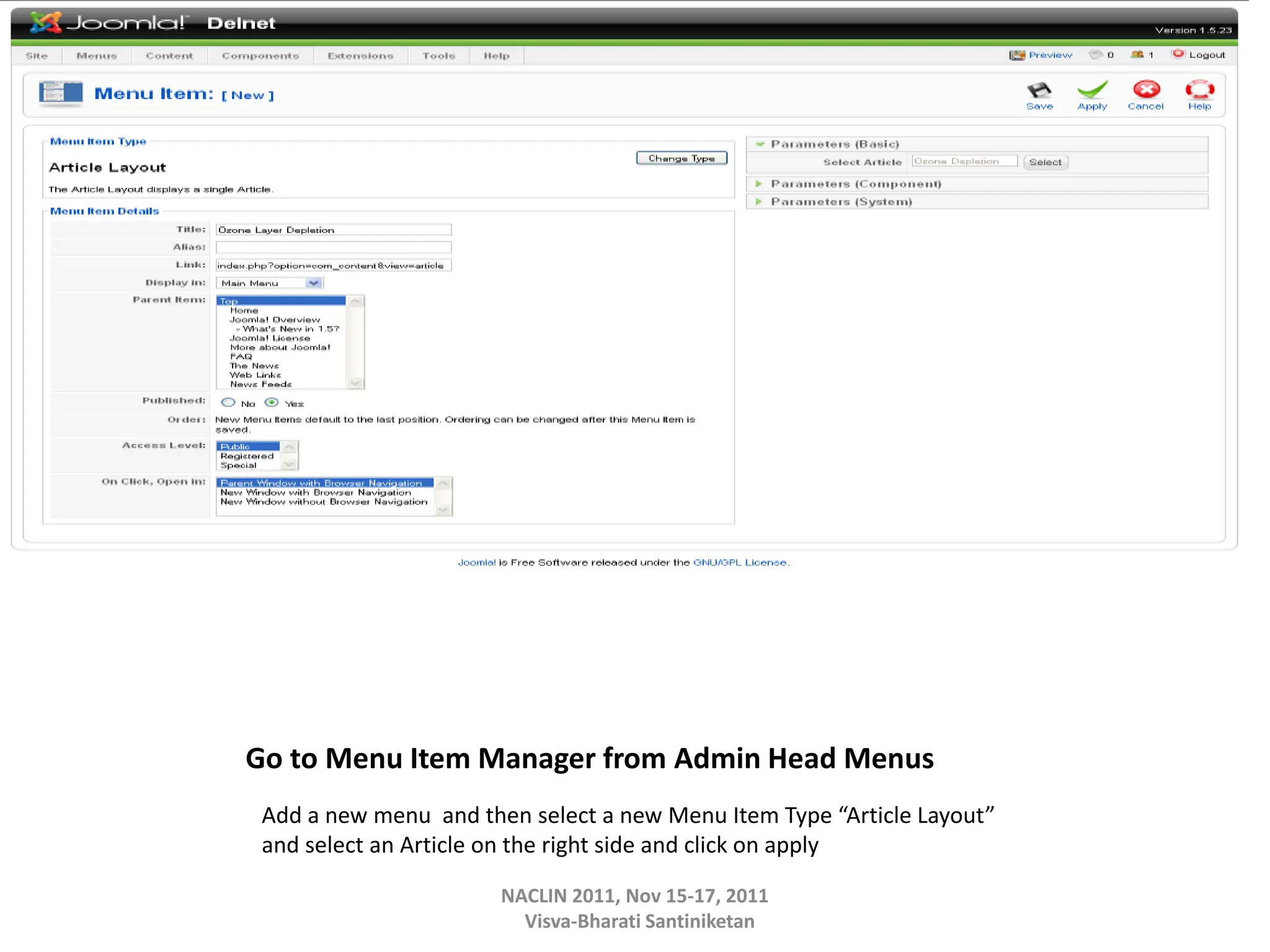
Task: Open the Tools menu
Action: tap(439, 56)
